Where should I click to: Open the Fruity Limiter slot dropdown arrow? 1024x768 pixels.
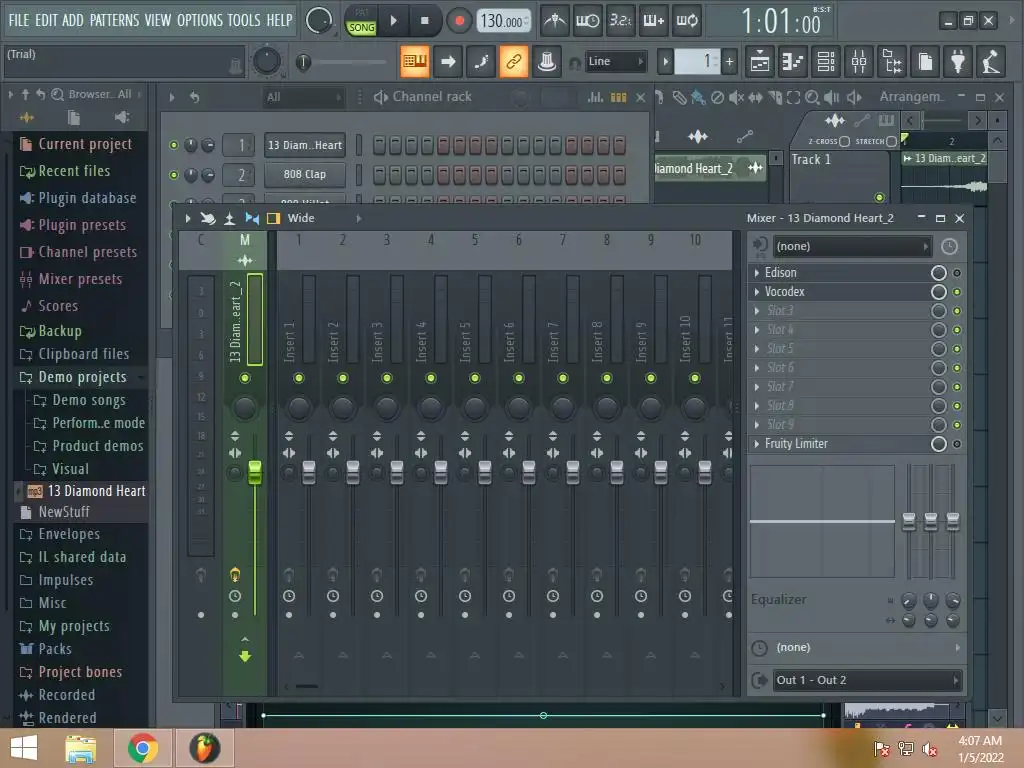click(756, 444)
